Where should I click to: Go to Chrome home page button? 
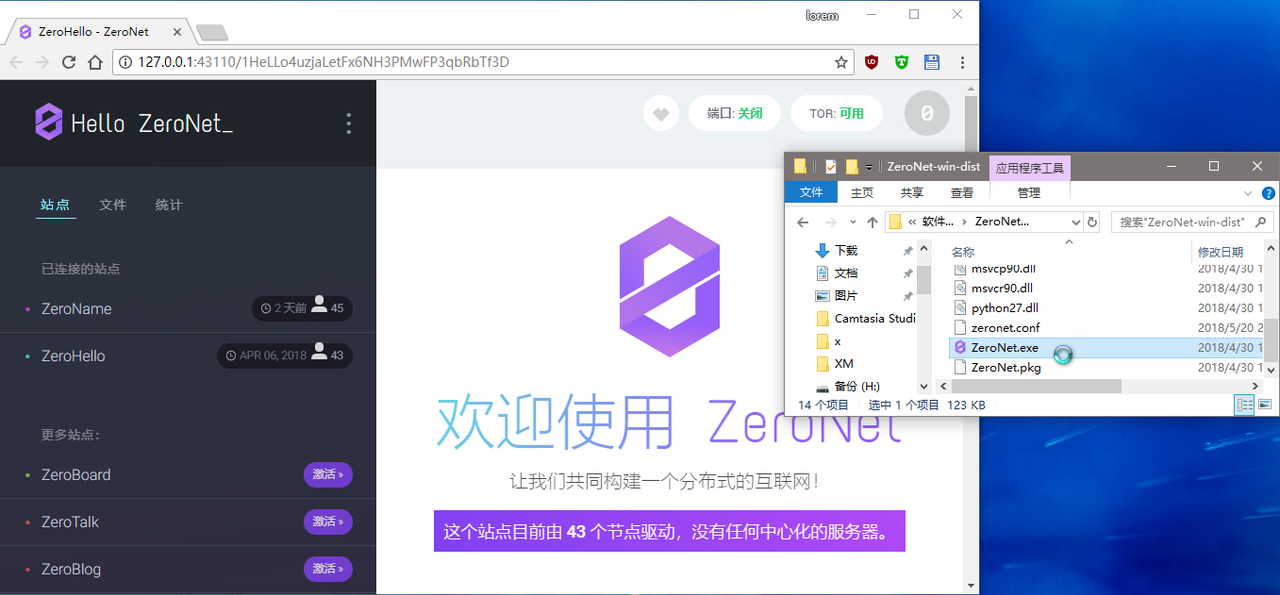95,62
